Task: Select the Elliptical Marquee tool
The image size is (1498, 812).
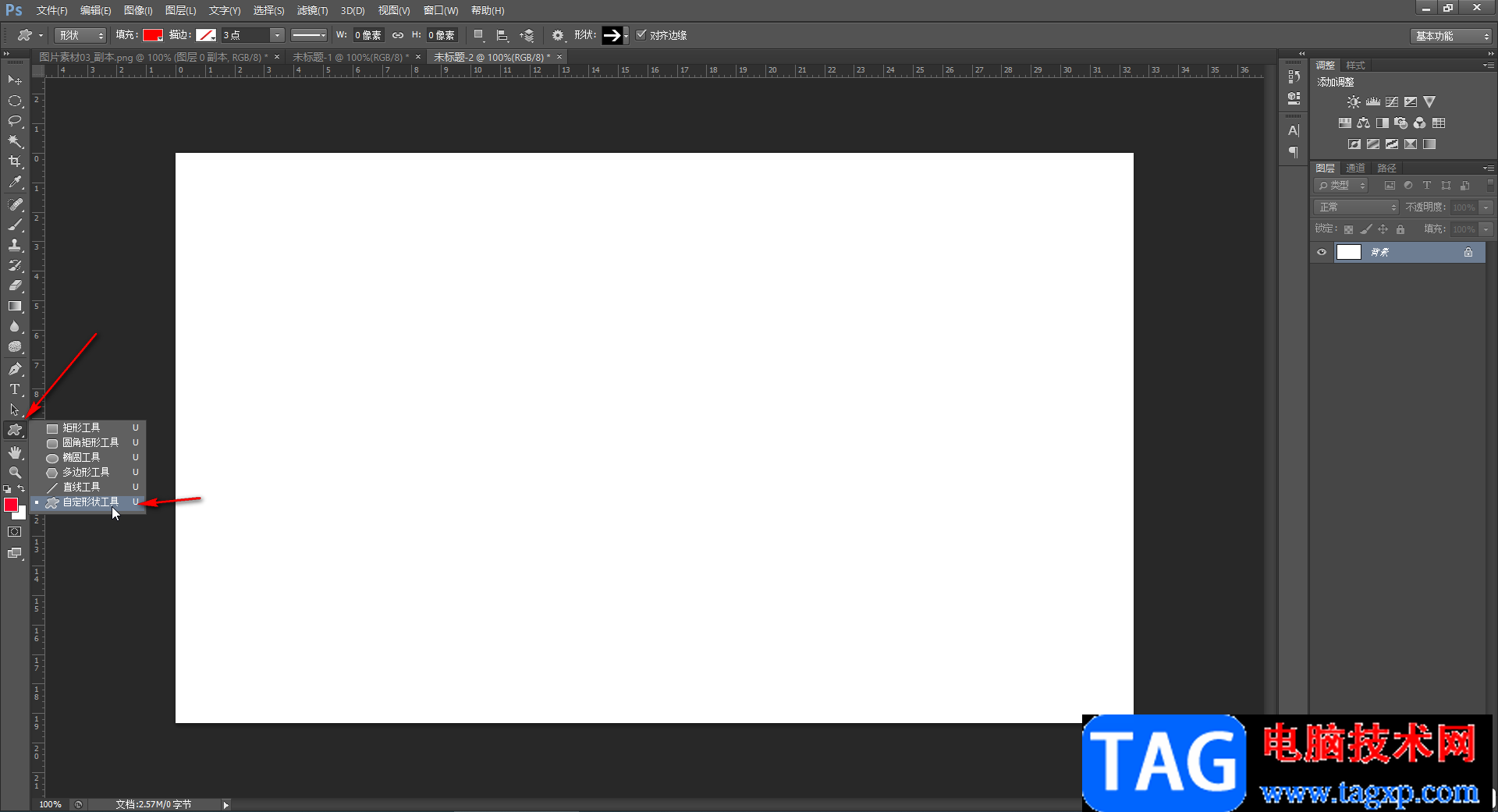Action: [x=15, y=101]
